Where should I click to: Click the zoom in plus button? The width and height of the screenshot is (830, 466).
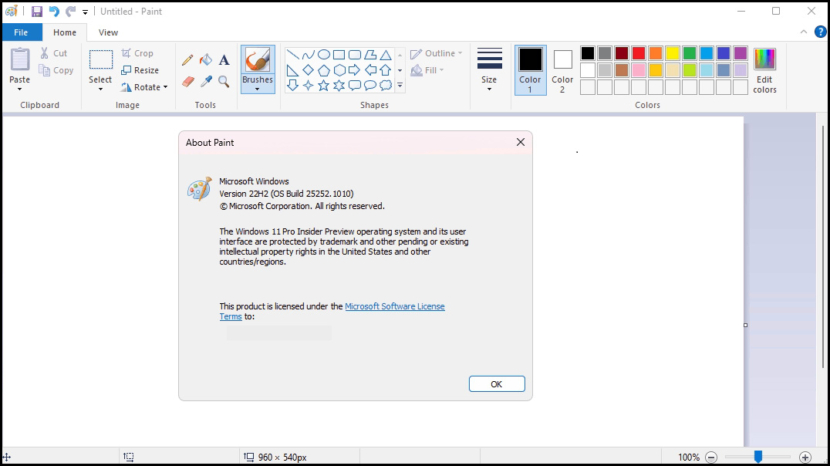point(805,457)
